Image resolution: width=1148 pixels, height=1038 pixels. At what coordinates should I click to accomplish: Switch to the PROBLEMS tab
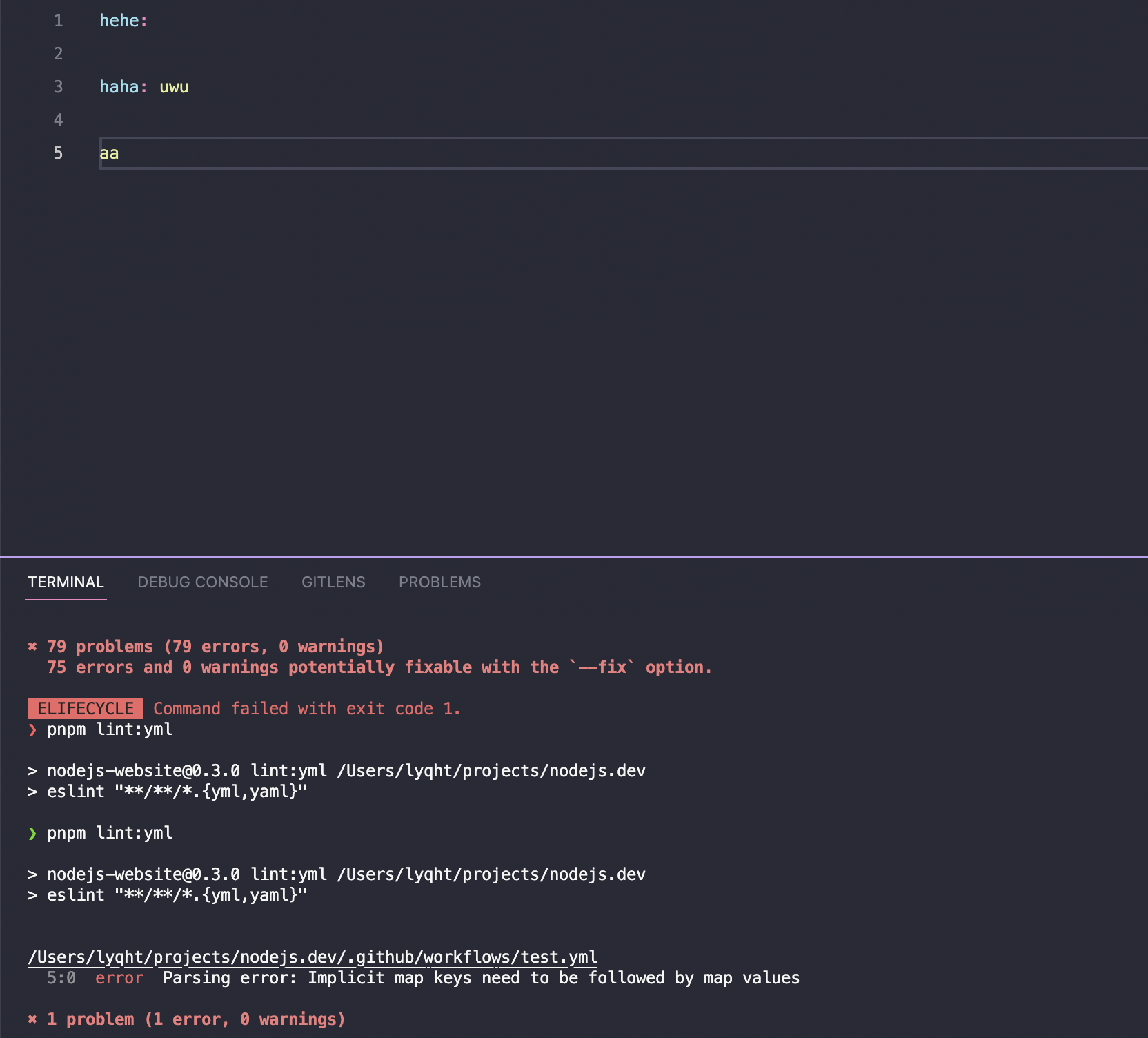click(x=439, y=582)
